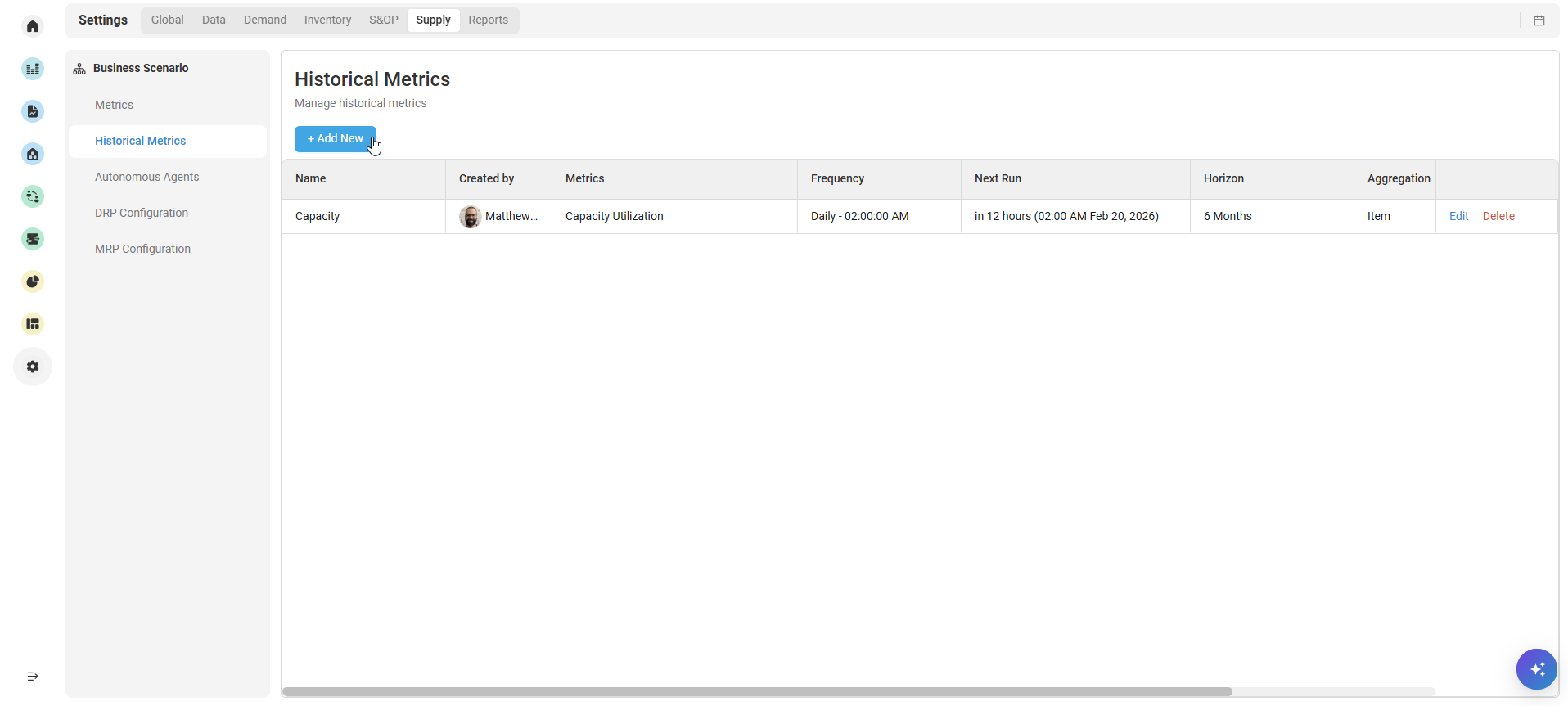1568x706 pixels.
Task: Edit the Capacity historical metric
Action: click(x=1458, y=216)
